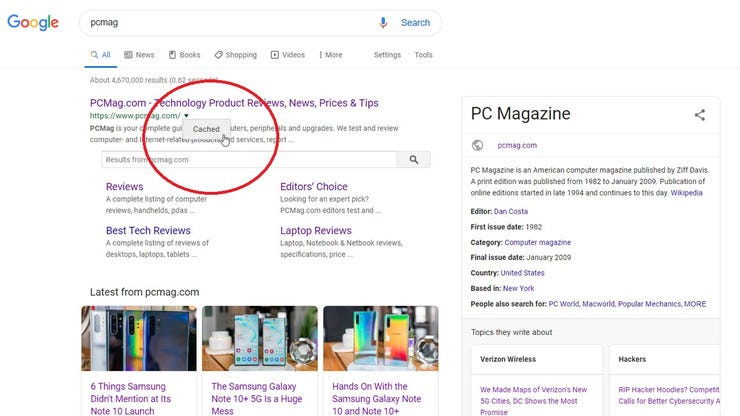Select Cached from the popup menu
The width and height of the screenshot is (740, 416).
point(206,129)
